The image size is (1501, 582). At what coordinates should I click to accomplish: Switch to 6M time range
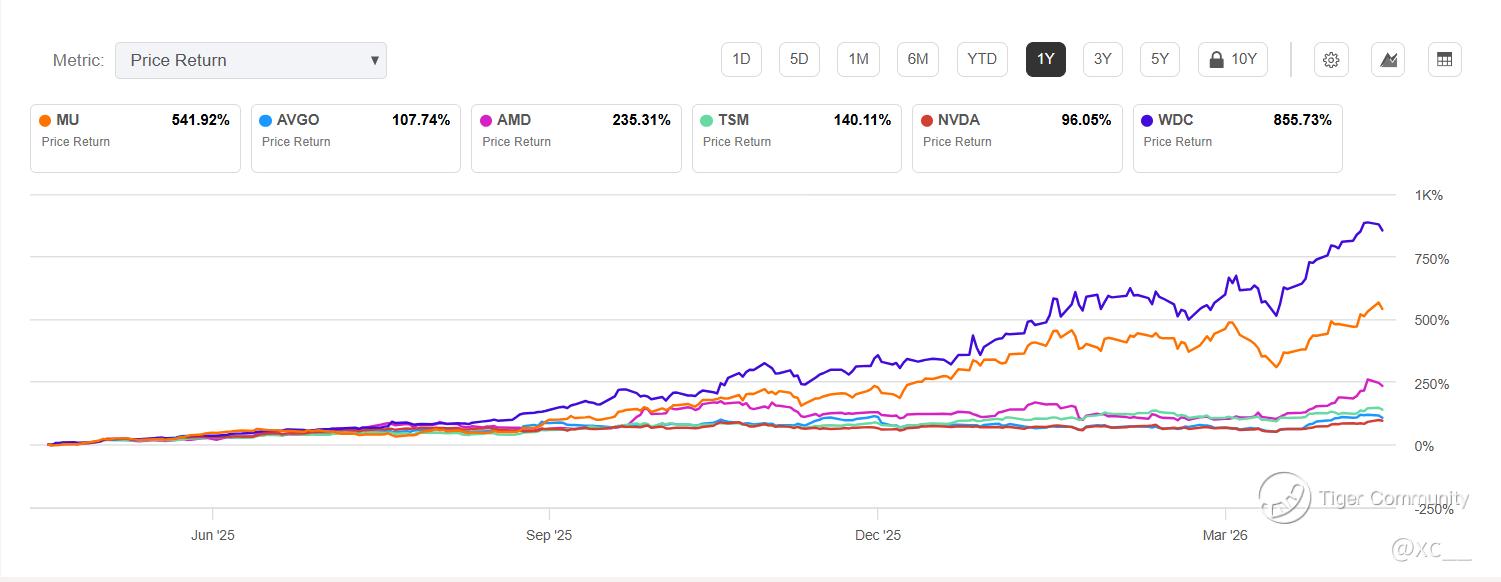(x=918, y=60)
